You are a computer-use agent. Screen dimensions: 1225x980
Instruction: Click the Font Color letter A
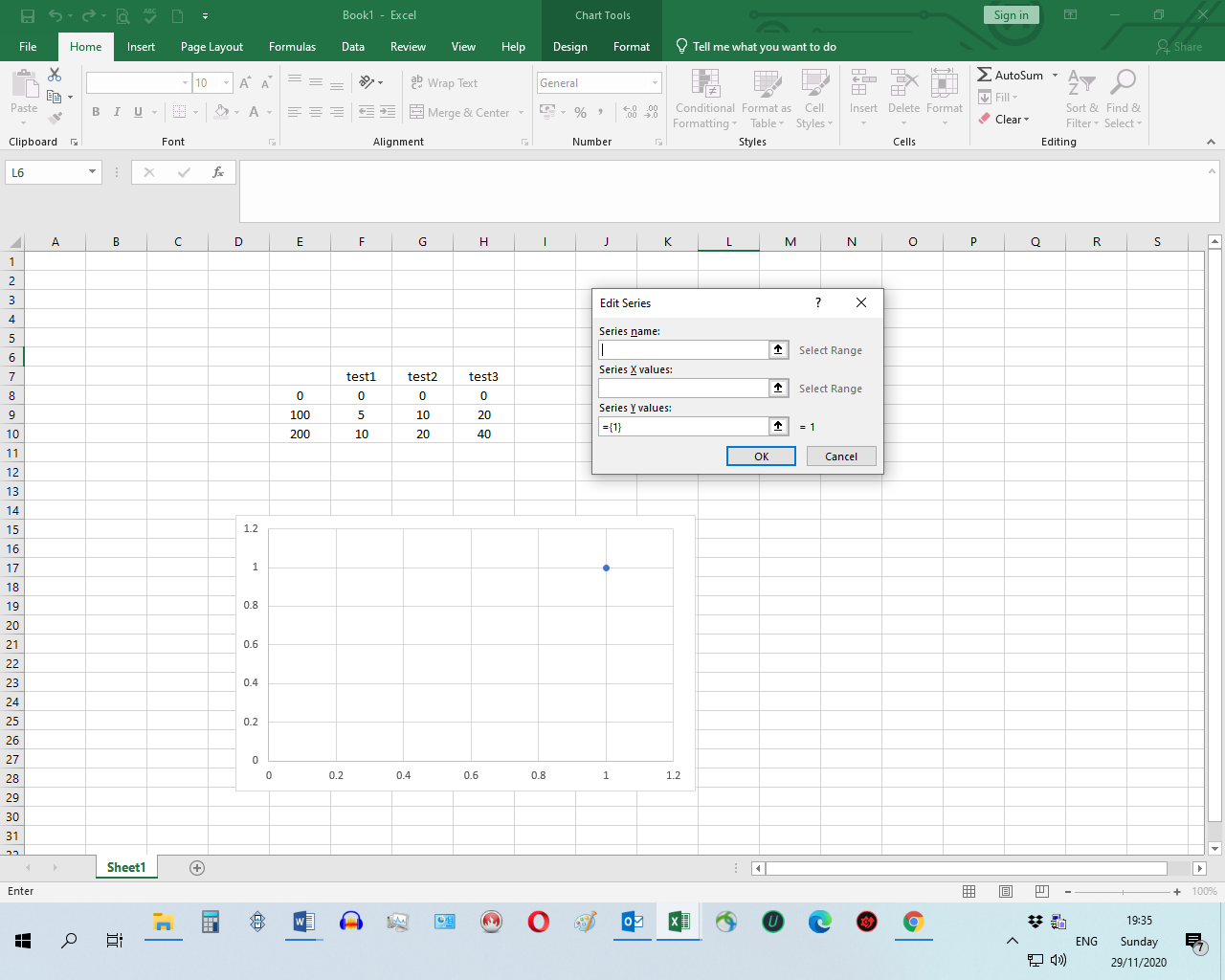pos(254,112)
